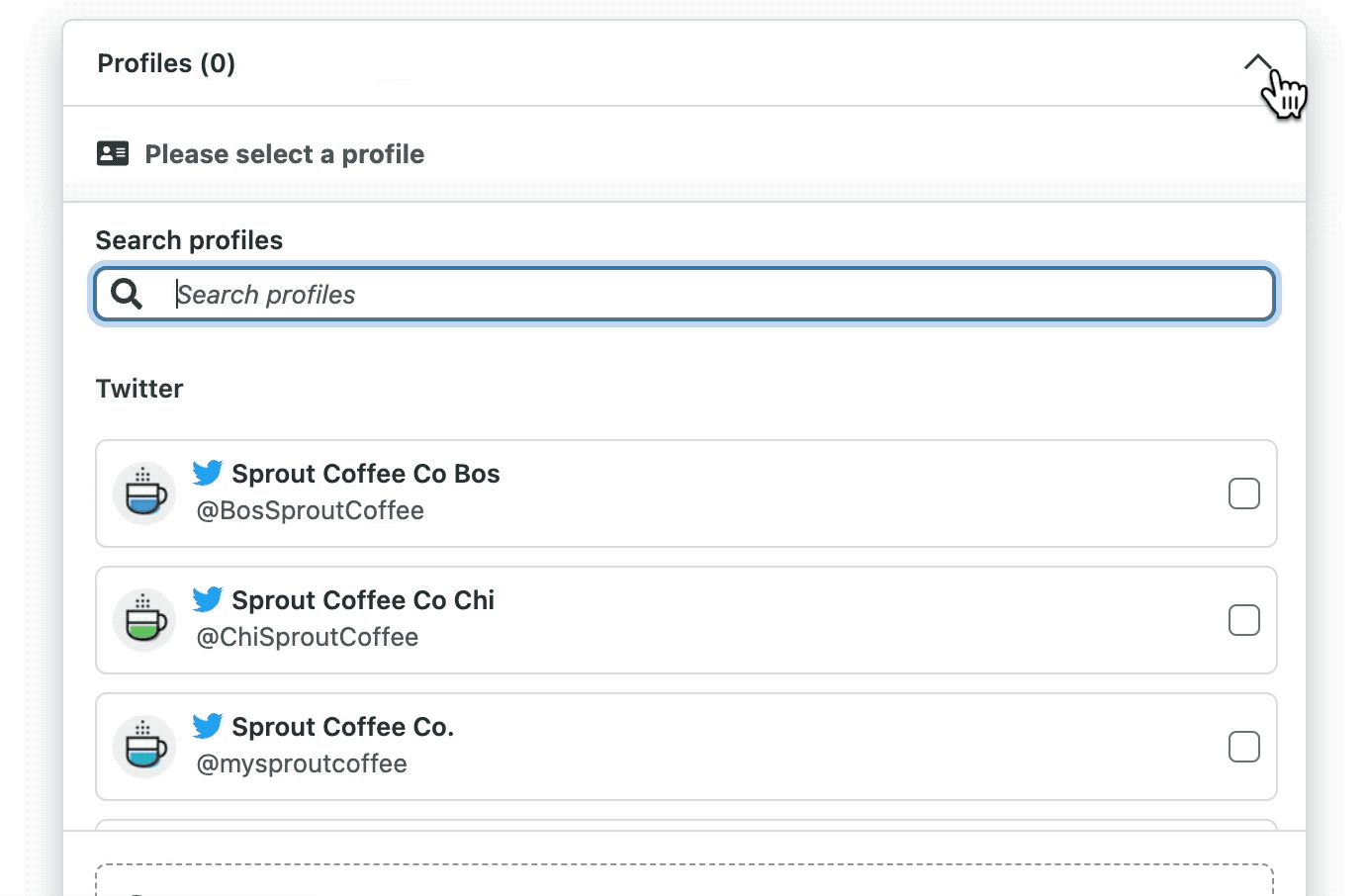The width and height of the screenshot is (1369, 896).
Task: Click the Sprout Coffee Co. teal cup avatar
Action: click(144, 746)
